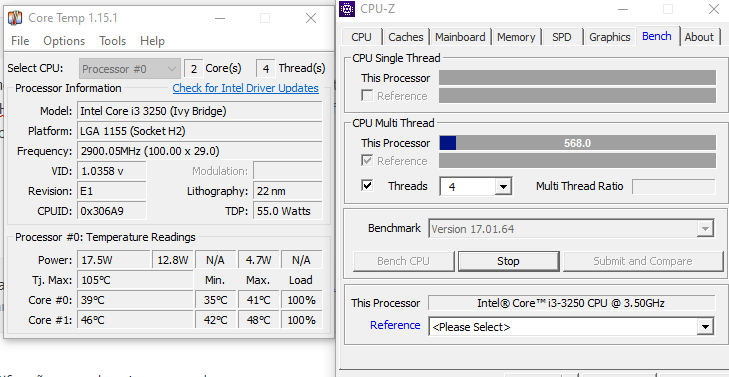729x377 pixels.
Task: Toggle the Threads checkbox
Action: click(x=367, y=186)
